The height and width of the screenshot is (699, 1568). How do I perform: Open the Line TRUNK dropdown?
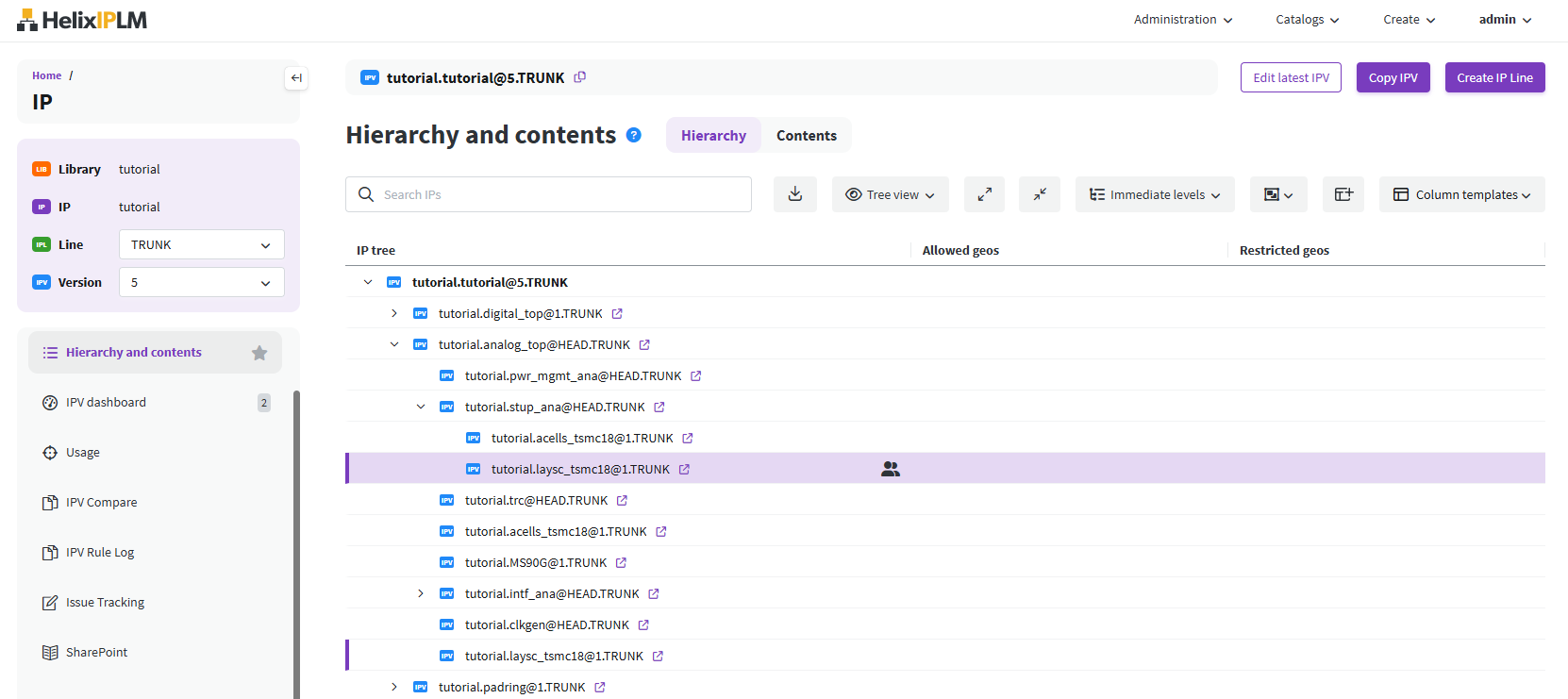[x=201, y=244]
